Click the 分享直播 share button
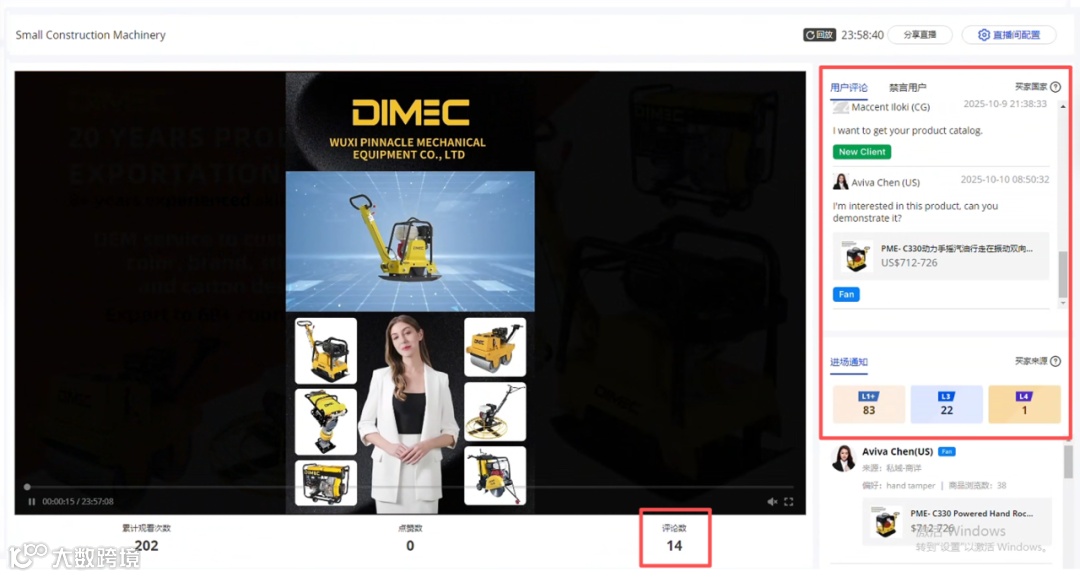The height and width of the screenshot is (577, 1080). click(920, 34)
